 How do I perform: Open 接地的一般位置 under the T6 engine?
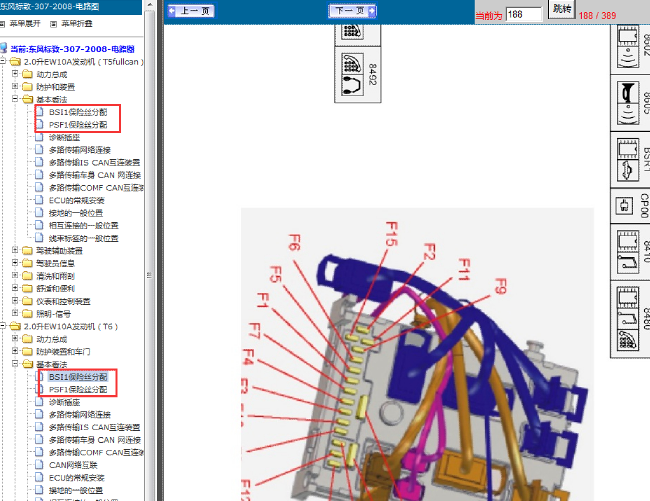tap(76, 490)
